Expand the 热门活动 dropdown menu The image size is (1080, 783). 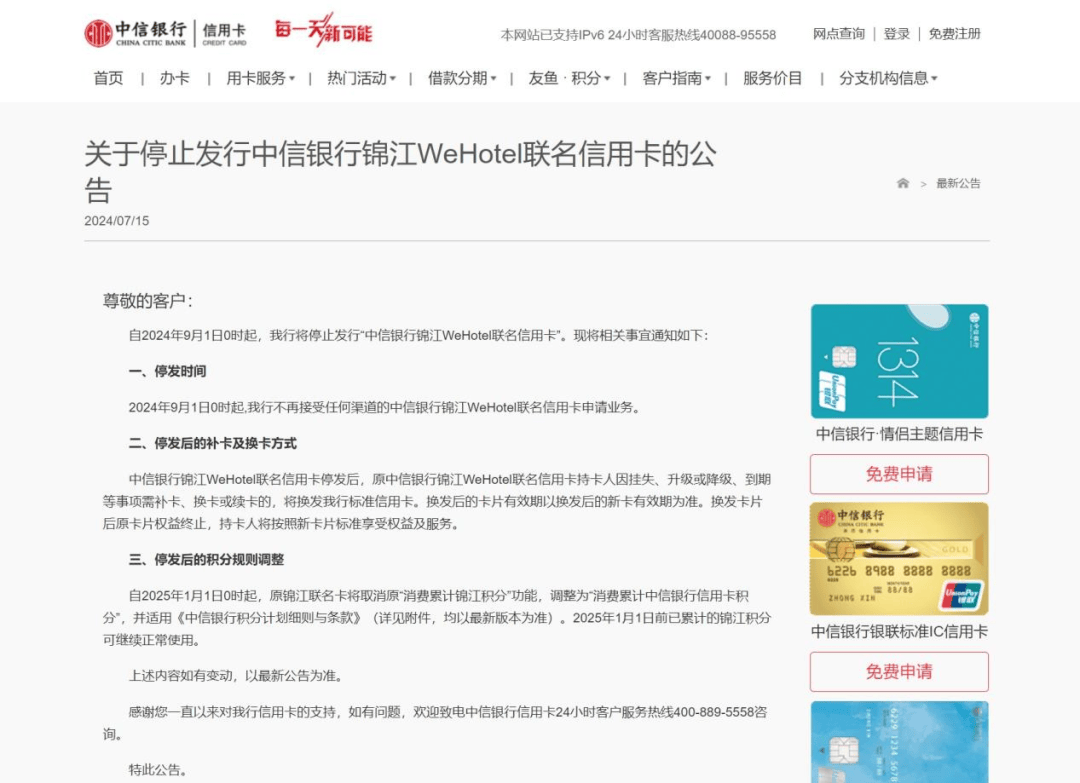(361, 79)
